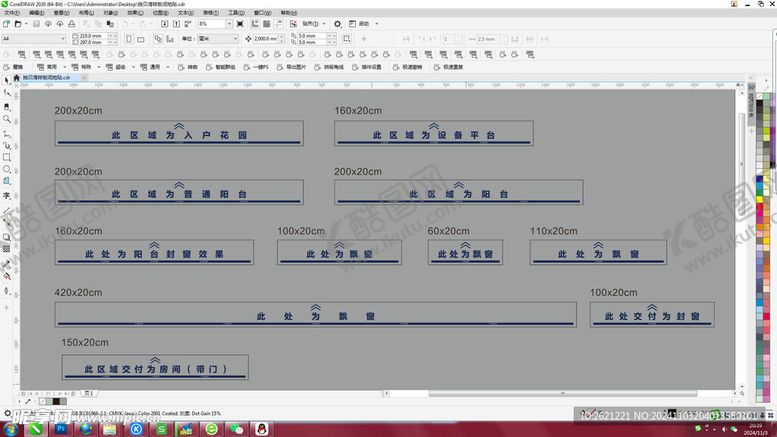The height and width of the screenshot is (437, 777).
Task: Click the 插件设置 plugin button
Action: pos(367,67)
